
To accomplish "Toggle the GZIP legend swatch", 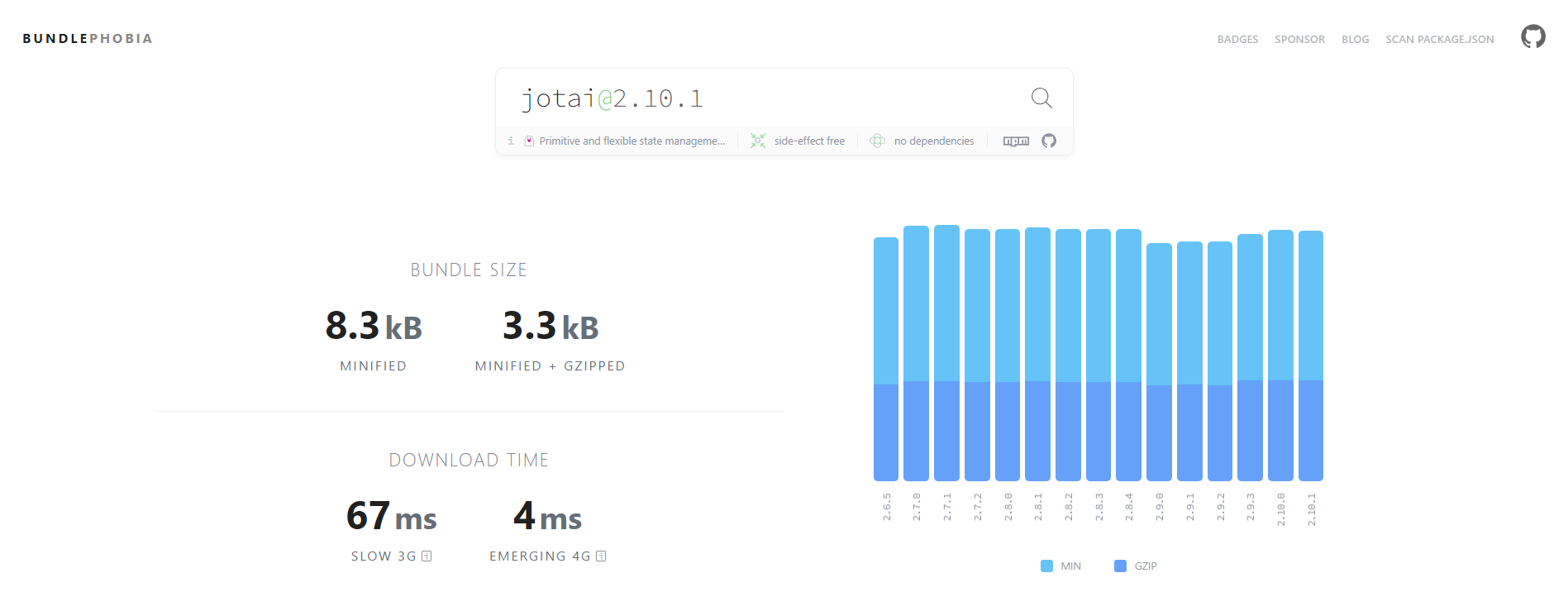I will point(1120,566).
